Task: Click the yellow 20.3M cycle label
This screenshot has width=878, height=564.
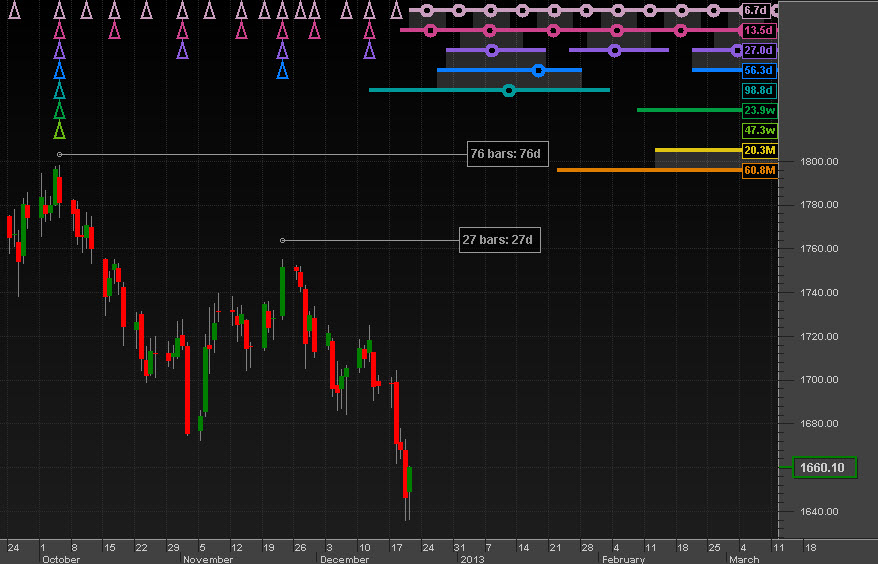Action: click(757, 150)
